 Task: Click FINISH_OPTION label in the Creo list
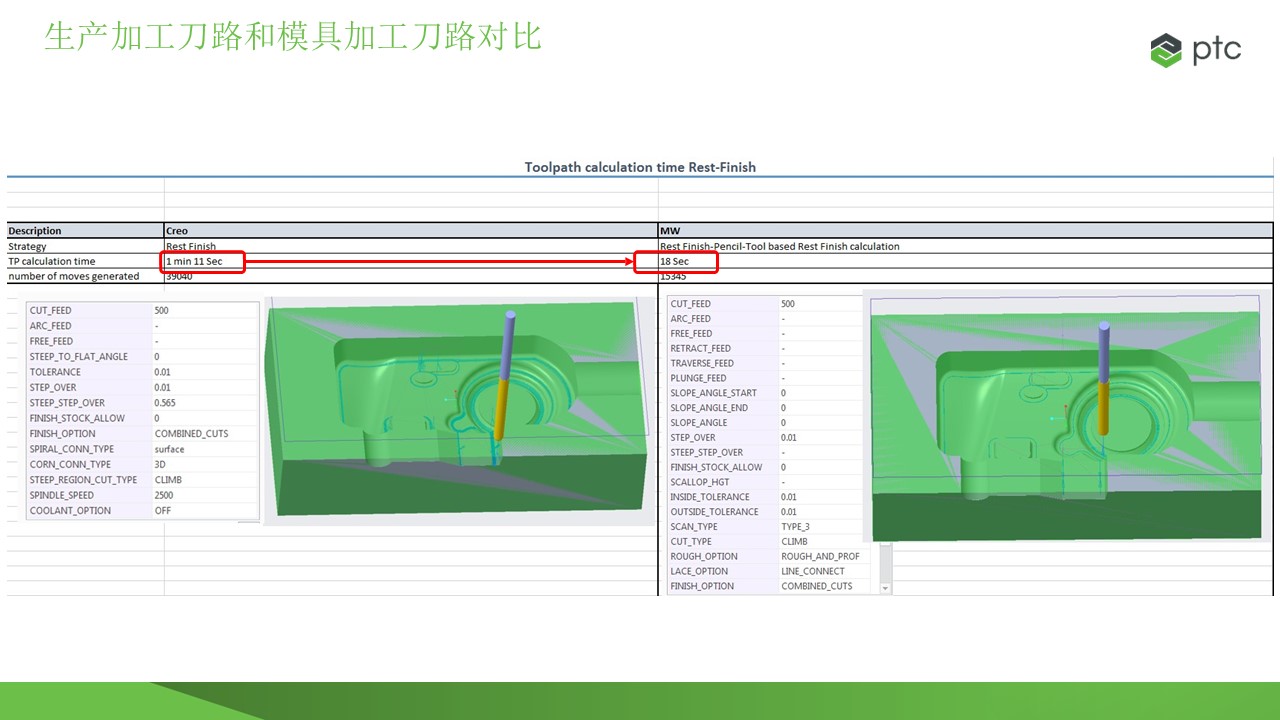(x=63, y=434)
